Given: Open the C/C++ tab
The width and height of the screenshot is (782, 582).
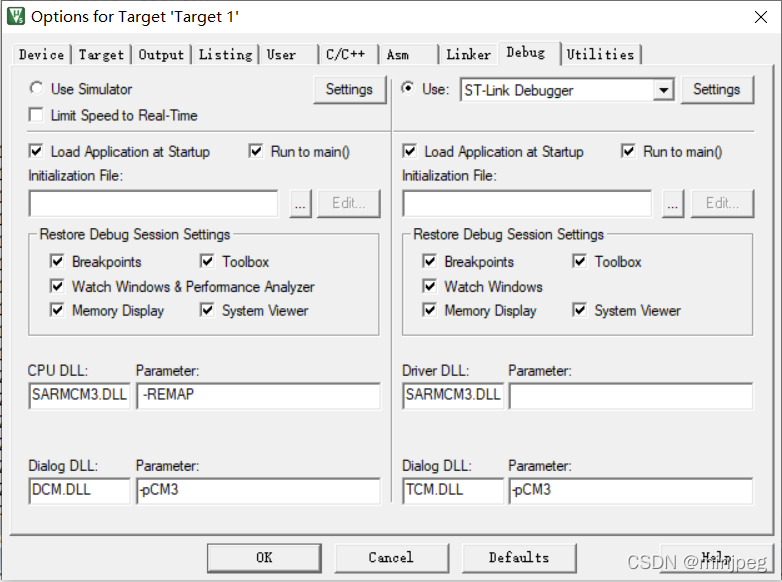Looking at the screenshot, I should coord(346,54).
